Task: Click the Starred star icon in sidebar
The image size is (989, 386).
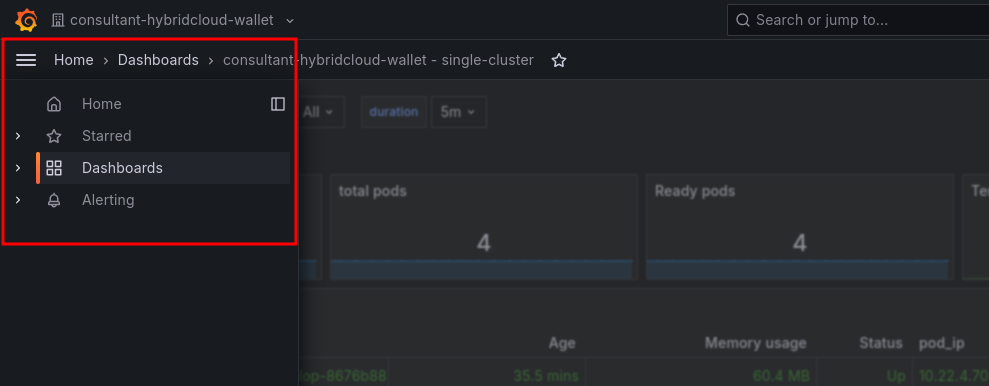Action: click(x=54, y=136)
